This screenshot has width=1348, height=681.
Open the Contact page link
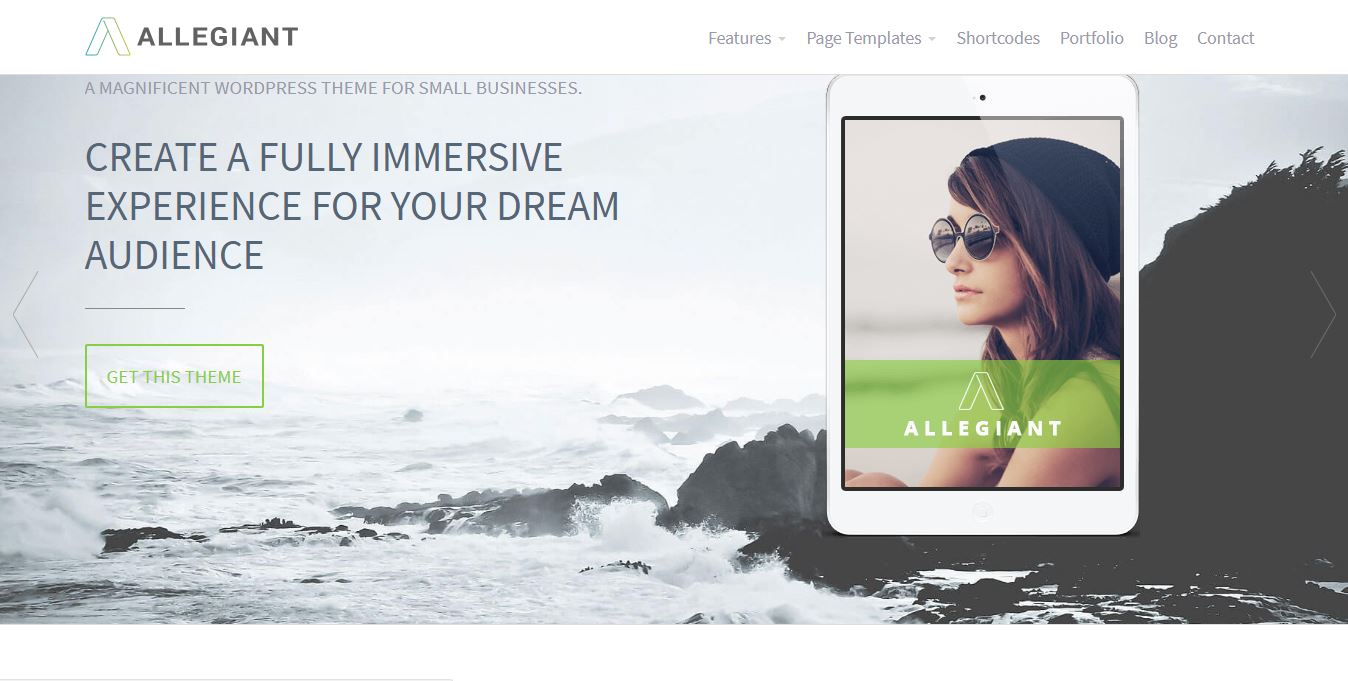(x=1225, y=38)
